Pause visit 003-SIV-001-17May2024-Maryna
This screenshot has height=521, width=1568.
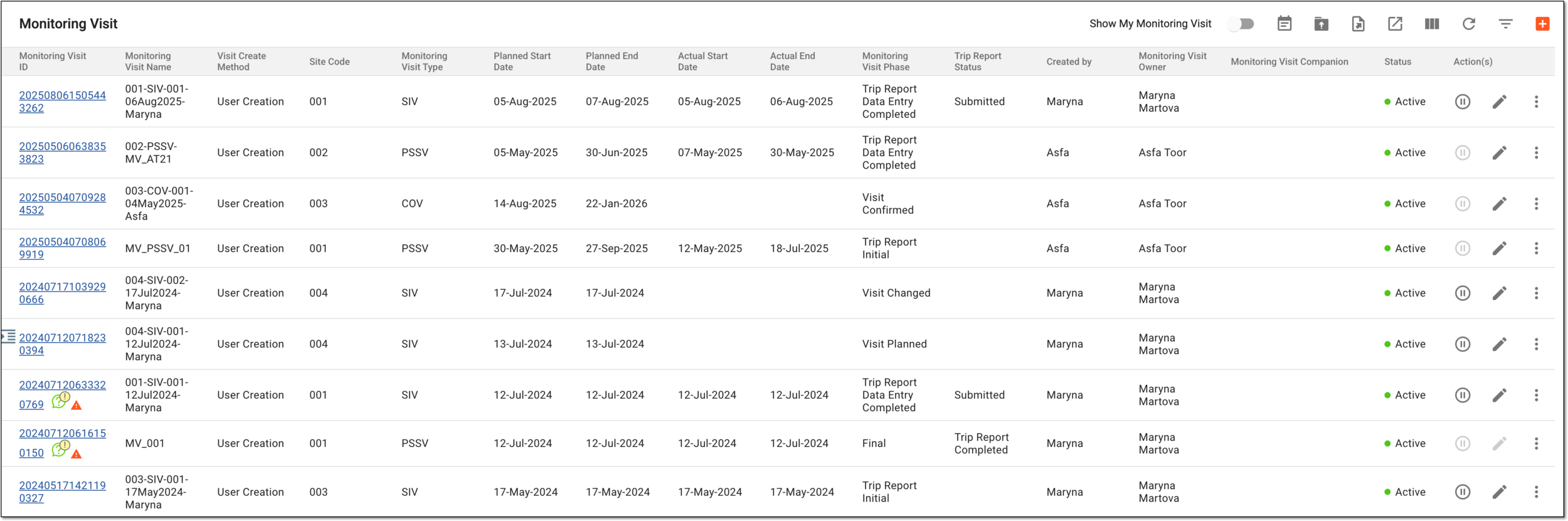coord(1463,492)
